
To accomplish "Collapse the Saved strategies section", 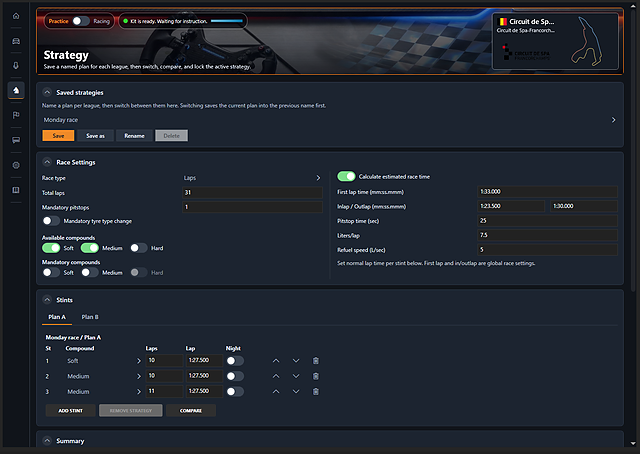I will 47,92.
